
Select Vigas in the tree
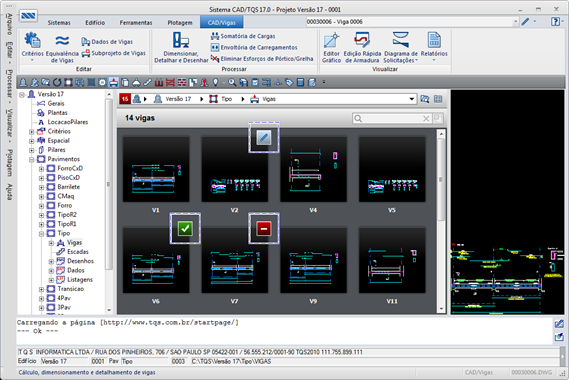click(74, 242)
